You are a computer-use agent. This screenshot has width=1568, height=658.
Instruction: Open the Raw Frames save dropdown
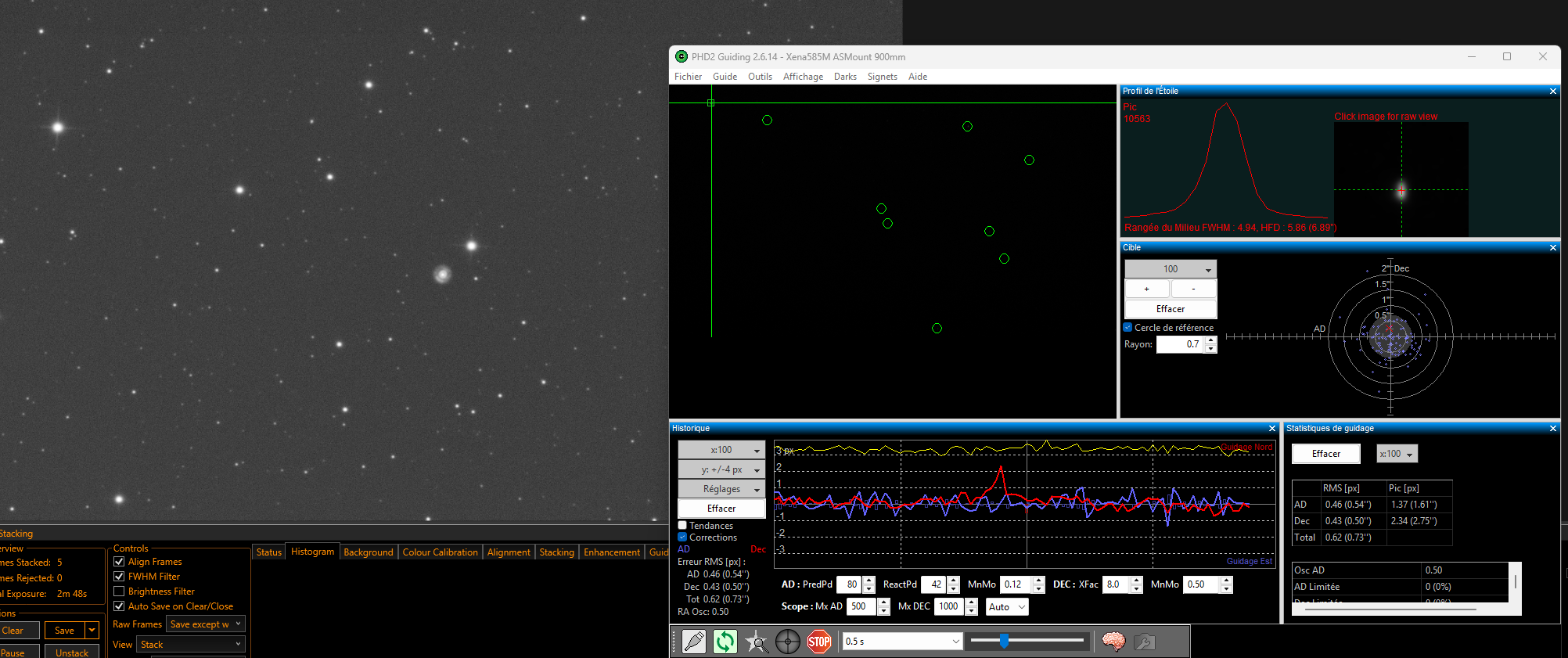tap(206, 624)
